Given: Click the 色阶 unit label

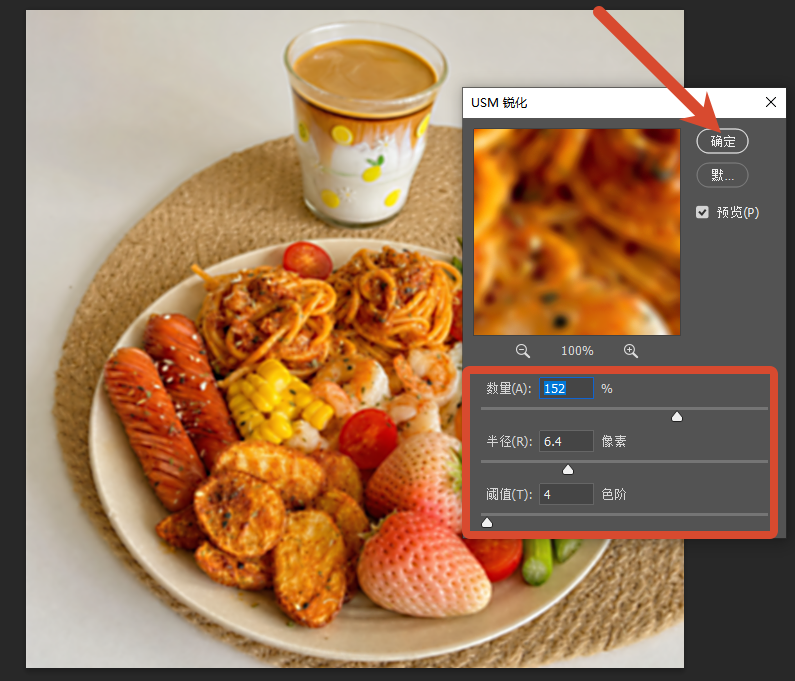Looking at the screenshot, I should [x=614, y=494].
